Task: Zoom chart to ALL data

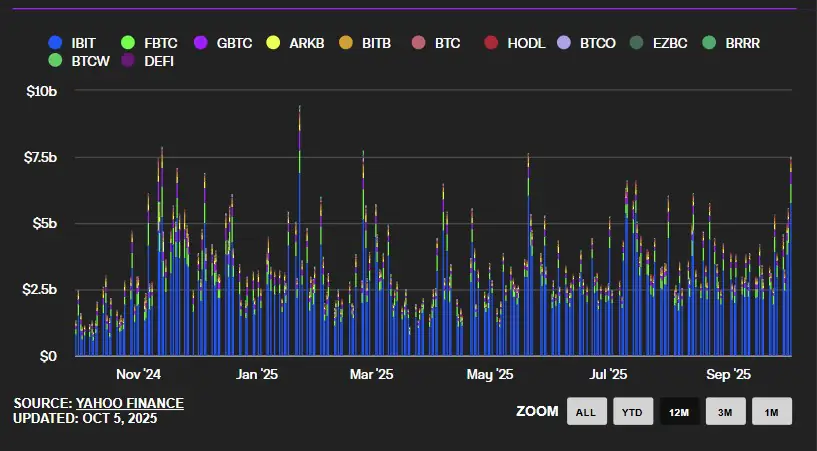Action: 586,411
